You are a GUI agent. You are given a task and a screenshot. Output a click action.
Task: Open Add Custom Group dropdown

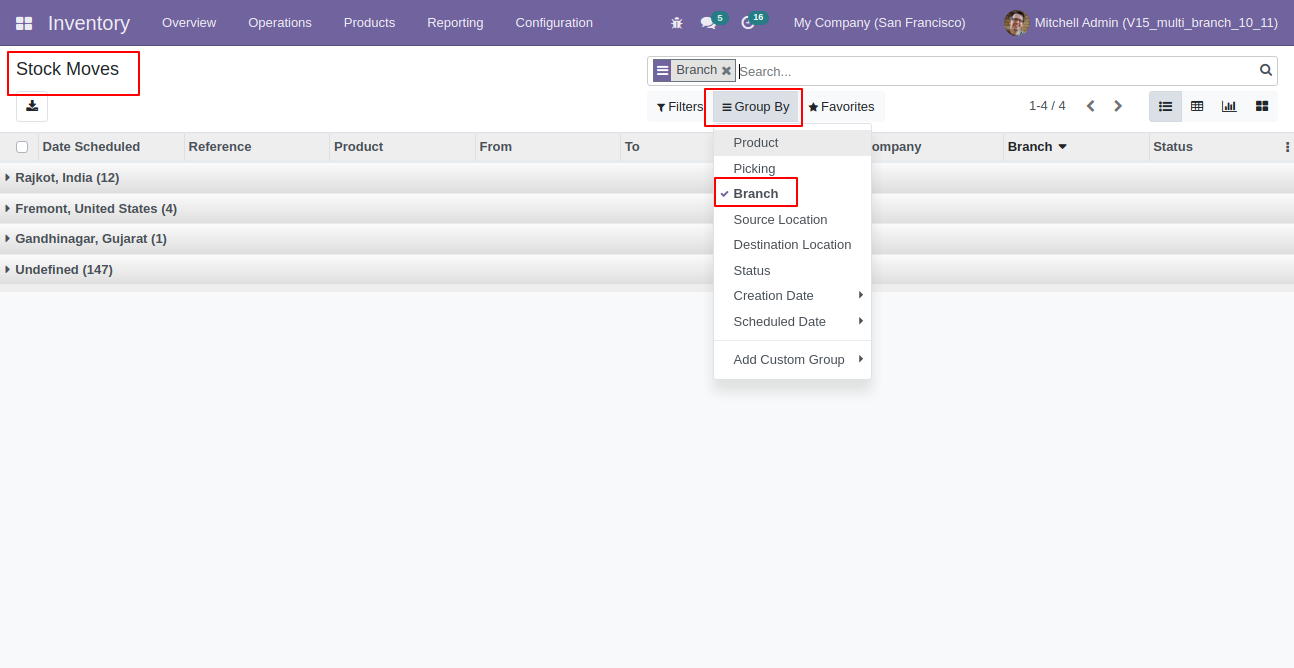(792, 360)
